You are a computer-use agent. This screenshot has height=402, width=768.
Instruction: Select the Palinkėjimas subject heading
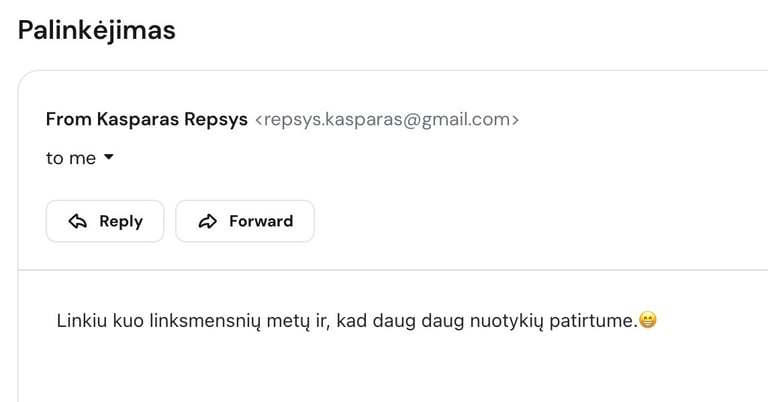(x=97, y=30)
